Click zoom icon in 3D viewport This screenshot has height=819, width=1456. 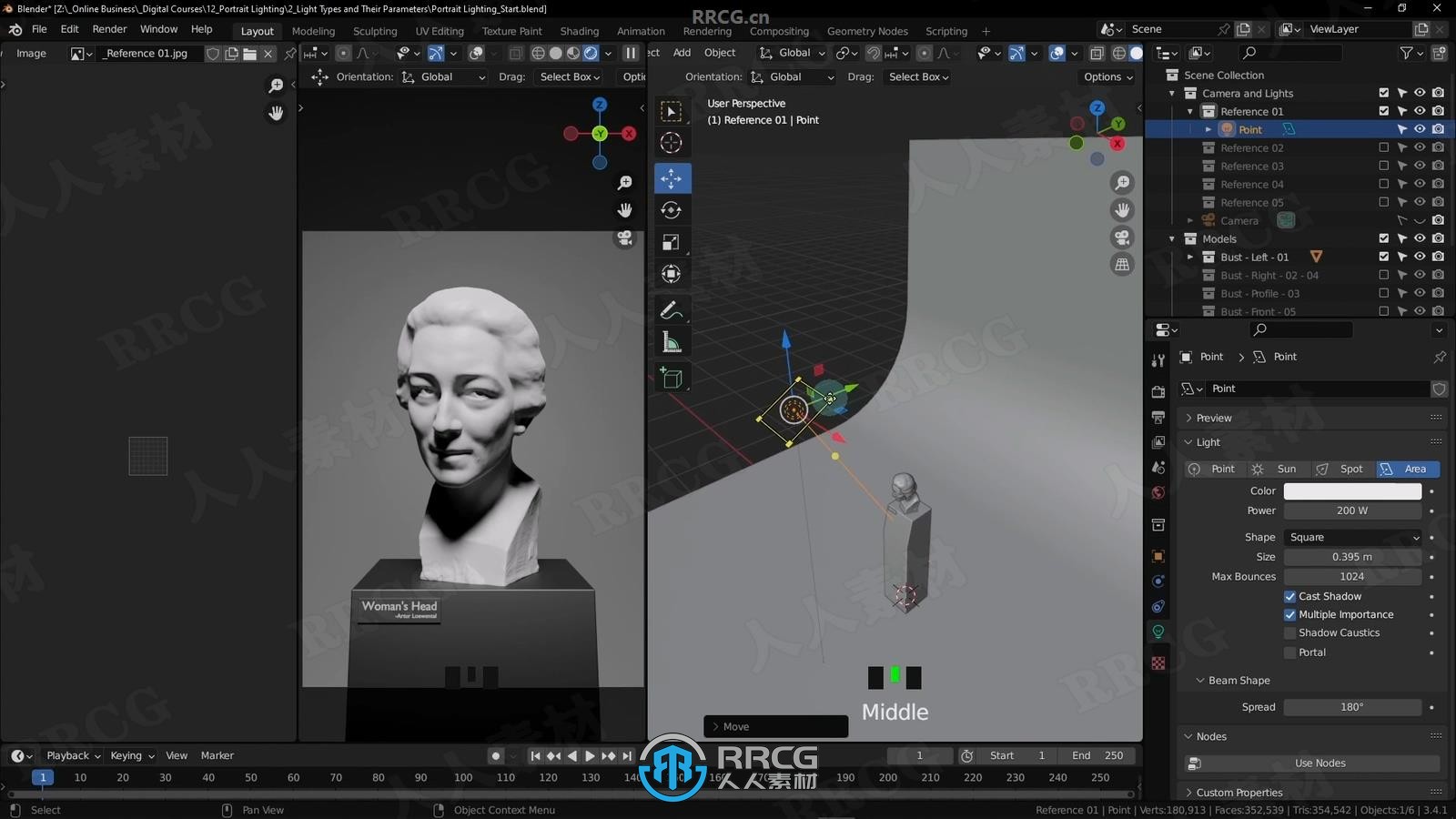(1122, 183)
